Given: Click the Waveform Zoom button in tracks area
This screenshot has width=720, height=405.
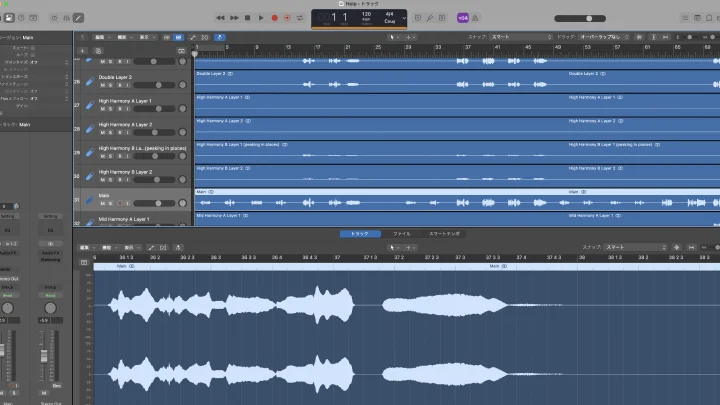Looking at the screenshot, I should point(639,37).
